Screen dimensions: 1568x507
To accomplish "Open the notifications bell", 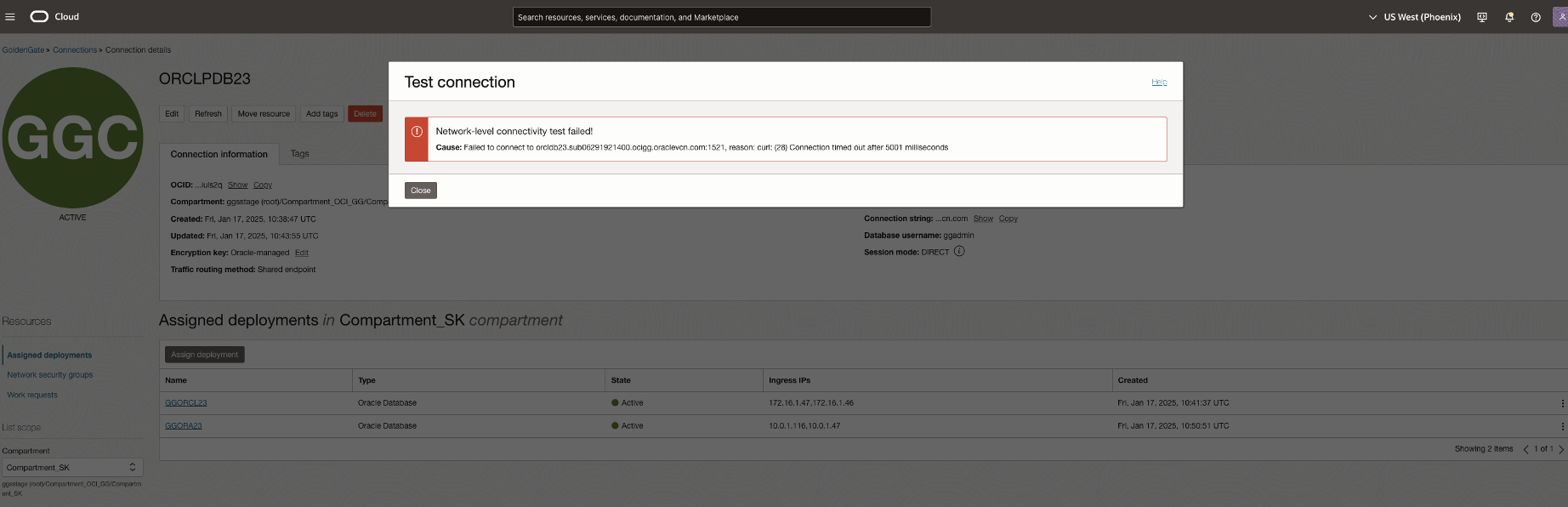I will 1509,17.
